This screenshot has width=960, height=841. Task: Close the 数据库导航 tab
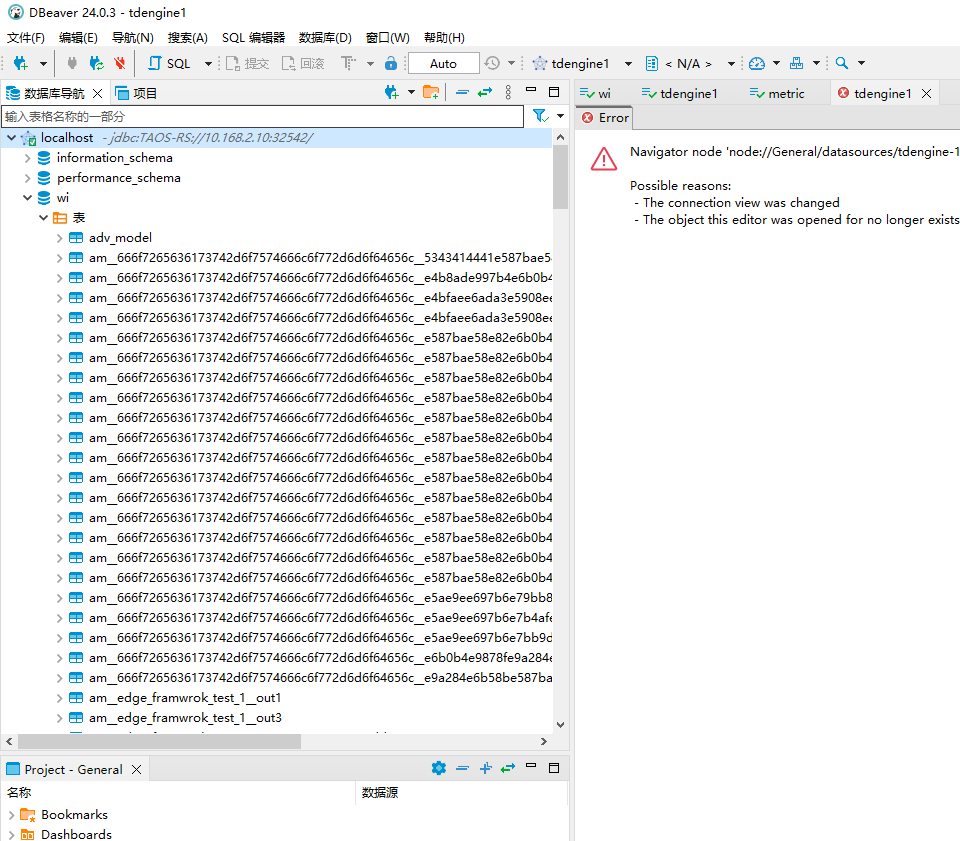pyautogui.click(x=97, y=93)
